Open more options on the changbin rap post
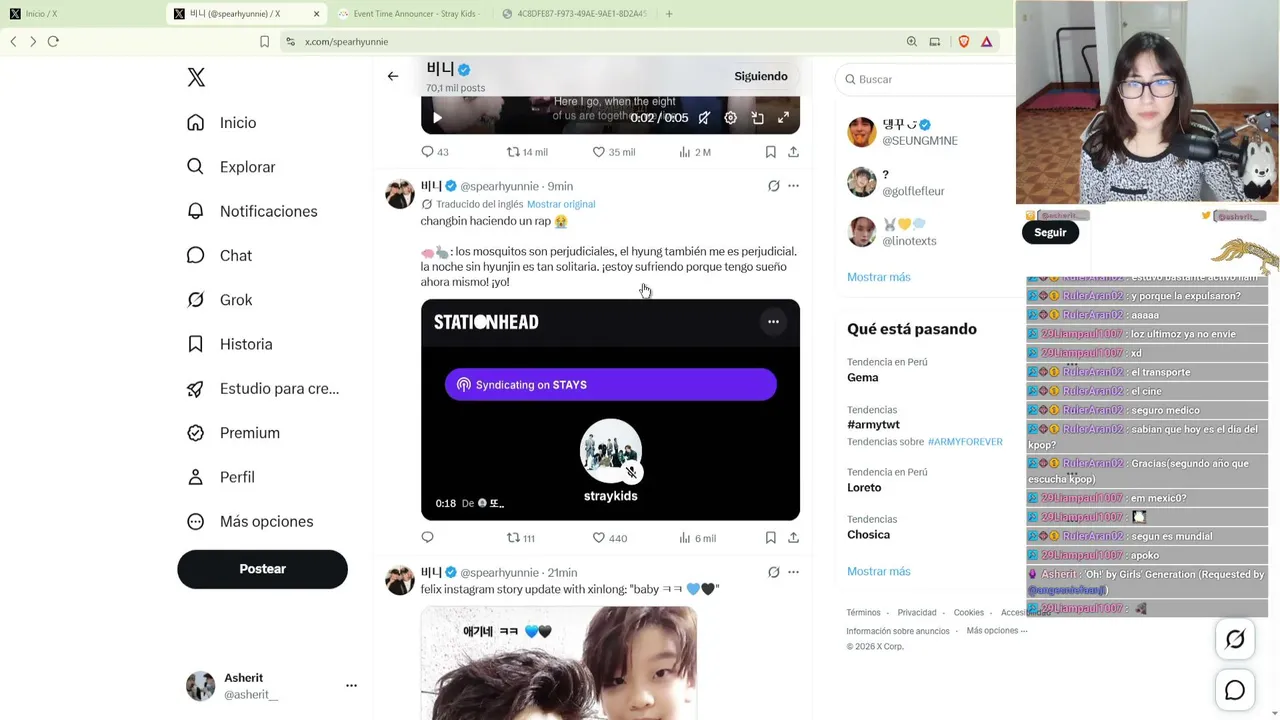Screen dimensions: 1280x720 click(x=793, y=186)
